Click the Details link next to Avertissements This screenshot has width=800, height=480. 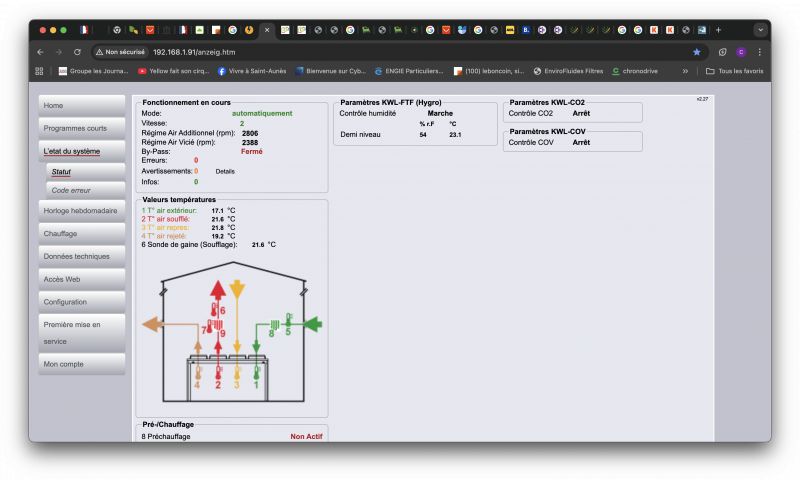click(x=225, y=171)
